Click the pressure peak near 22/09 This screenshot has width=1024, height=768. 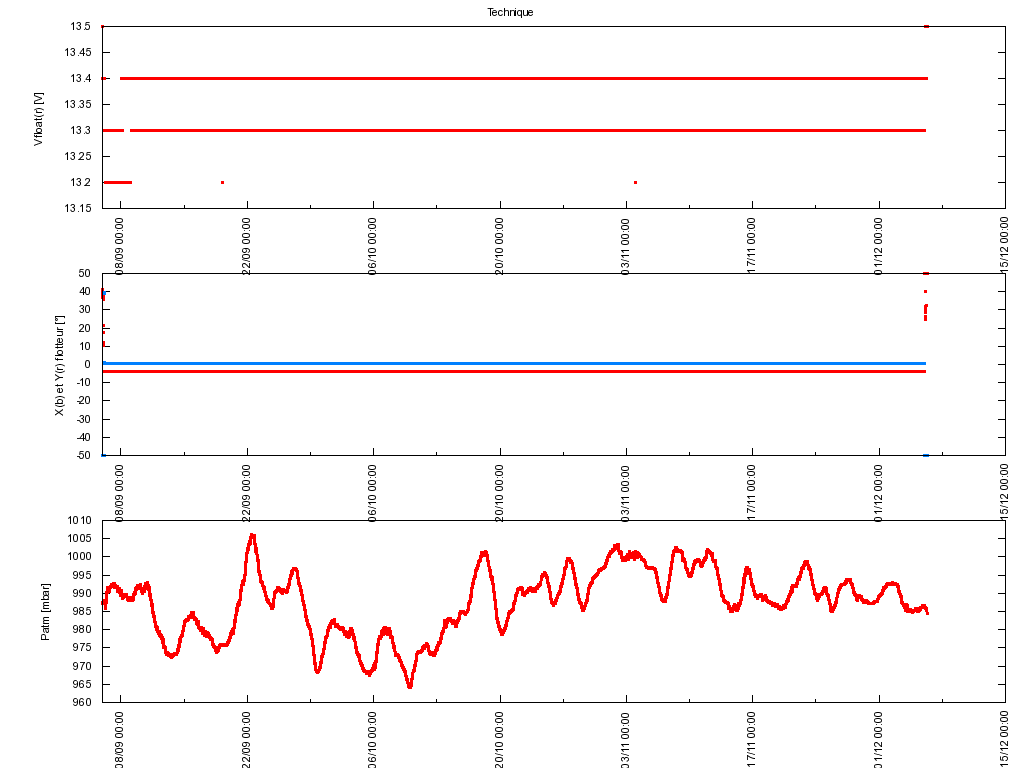252,536
